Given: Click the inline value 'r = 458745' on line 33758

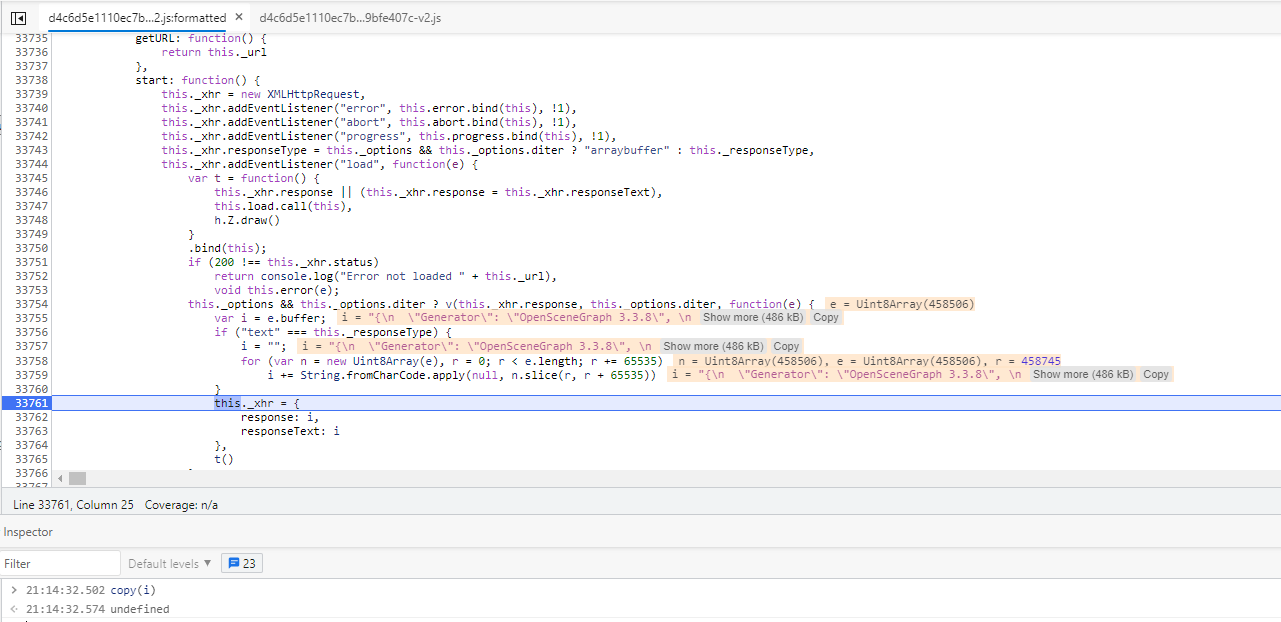Looking at the screenshot, I should (x=1025, y=360).
